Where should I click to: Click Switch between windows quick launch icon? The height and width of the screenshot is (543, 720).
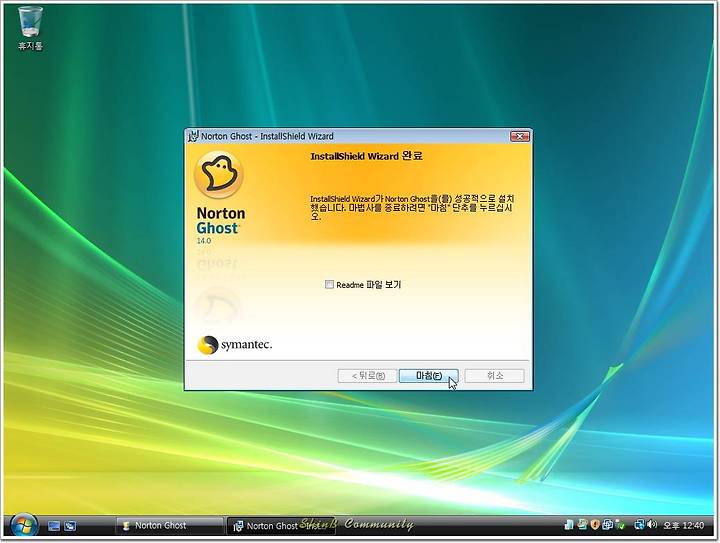point(70,526)
